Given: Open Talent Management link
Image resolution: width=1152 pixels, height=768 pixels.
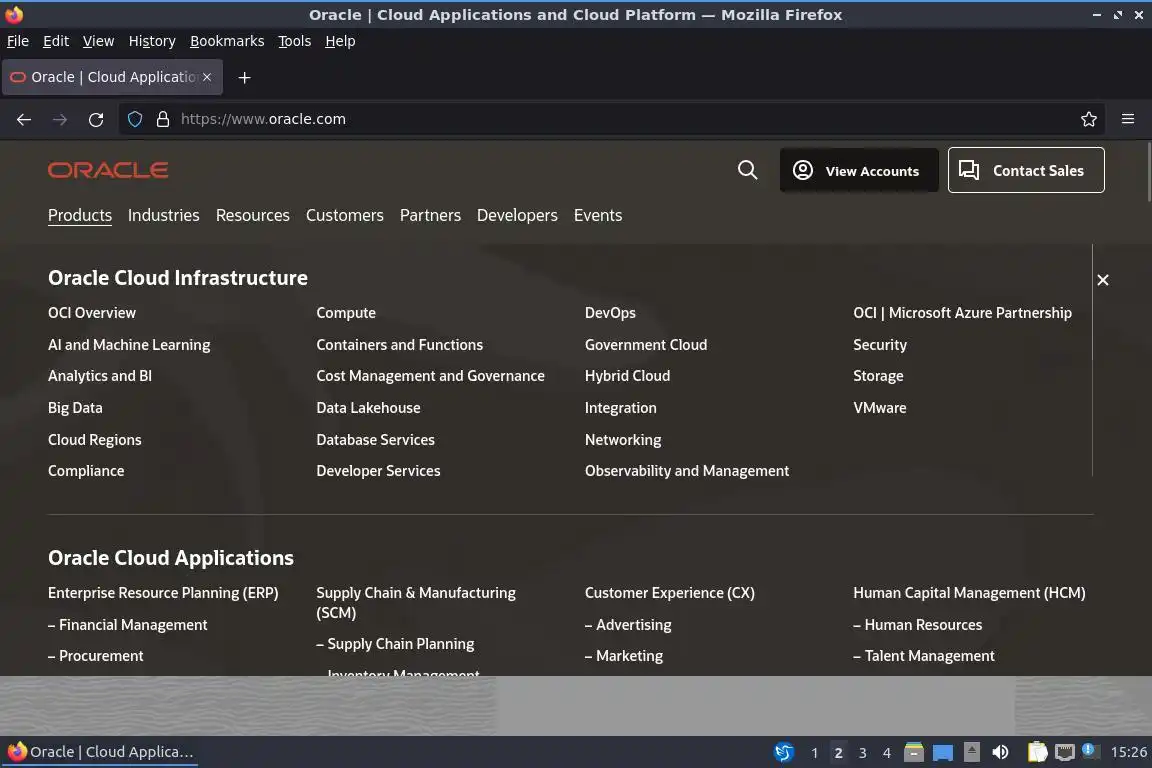Looking at the screenshot, I should coord(924,656).
